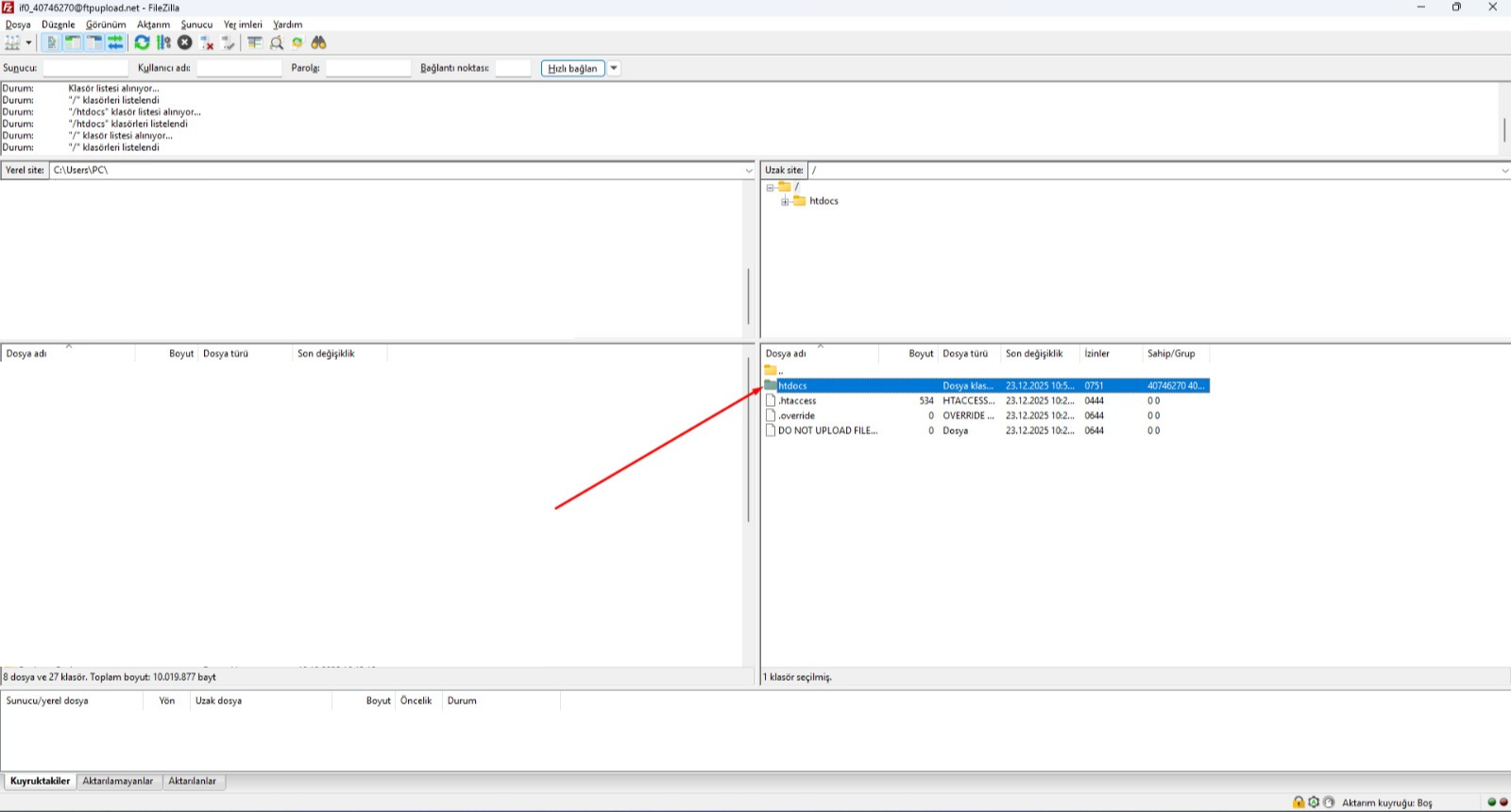
Task: Toggle transfer queue display in toolbar
Action: (115, 42)
